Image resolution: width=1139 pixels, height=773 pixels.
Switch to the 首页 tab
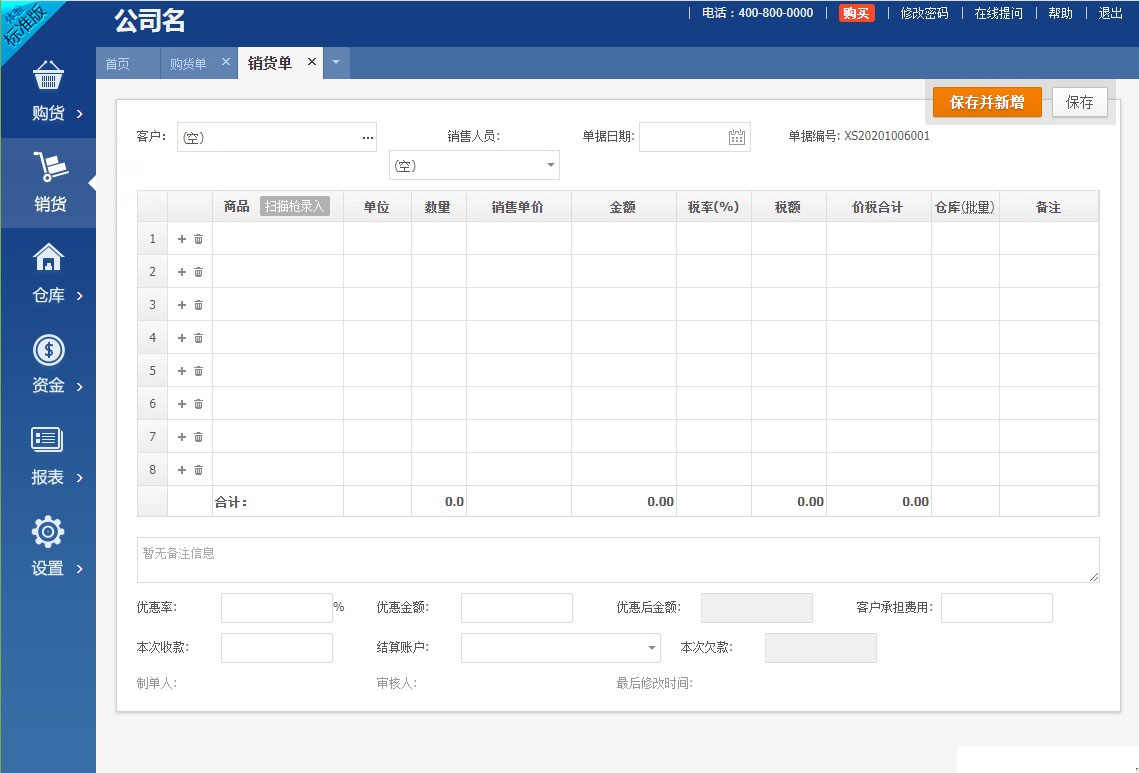click(x=118, y=64)
